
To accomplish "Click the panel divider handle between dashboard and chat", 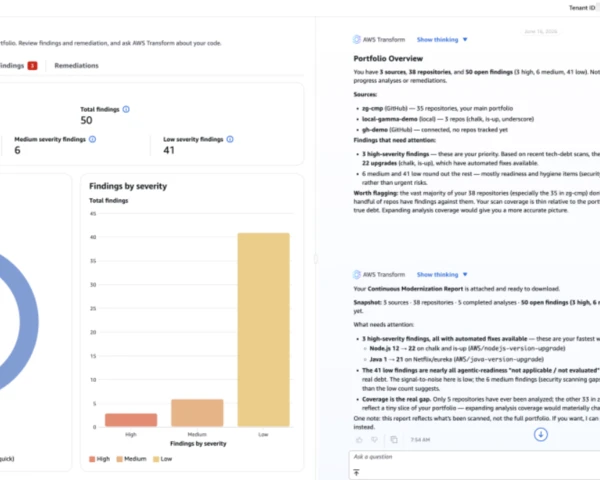I will [x=316, y=259].
